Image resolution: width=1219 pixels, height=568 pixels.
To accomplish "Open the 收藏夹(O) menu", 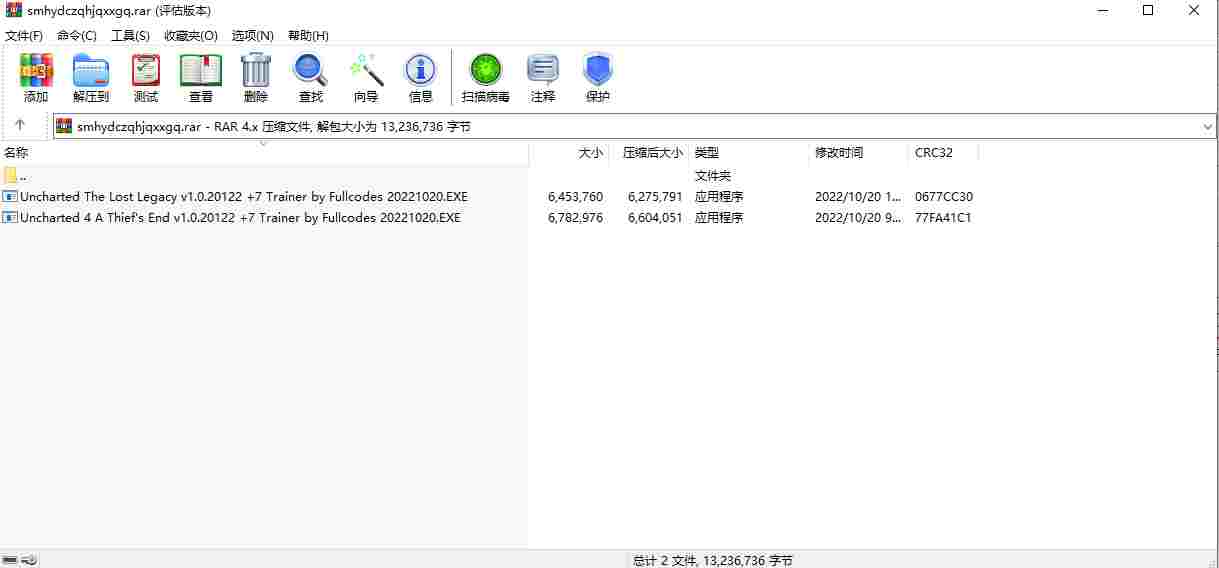I will [x=191, y=35].
